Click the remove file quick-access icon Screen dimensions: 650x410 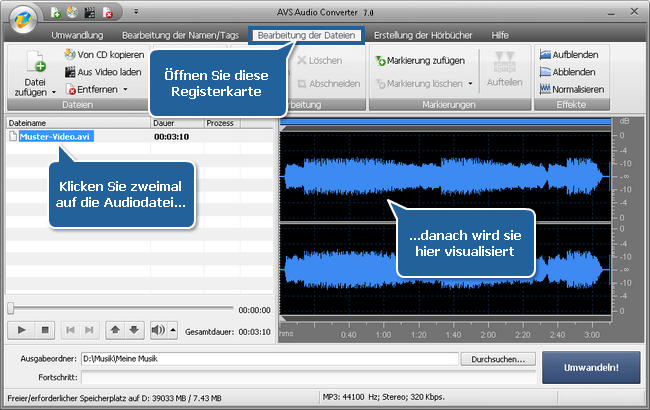click(107, 12)
